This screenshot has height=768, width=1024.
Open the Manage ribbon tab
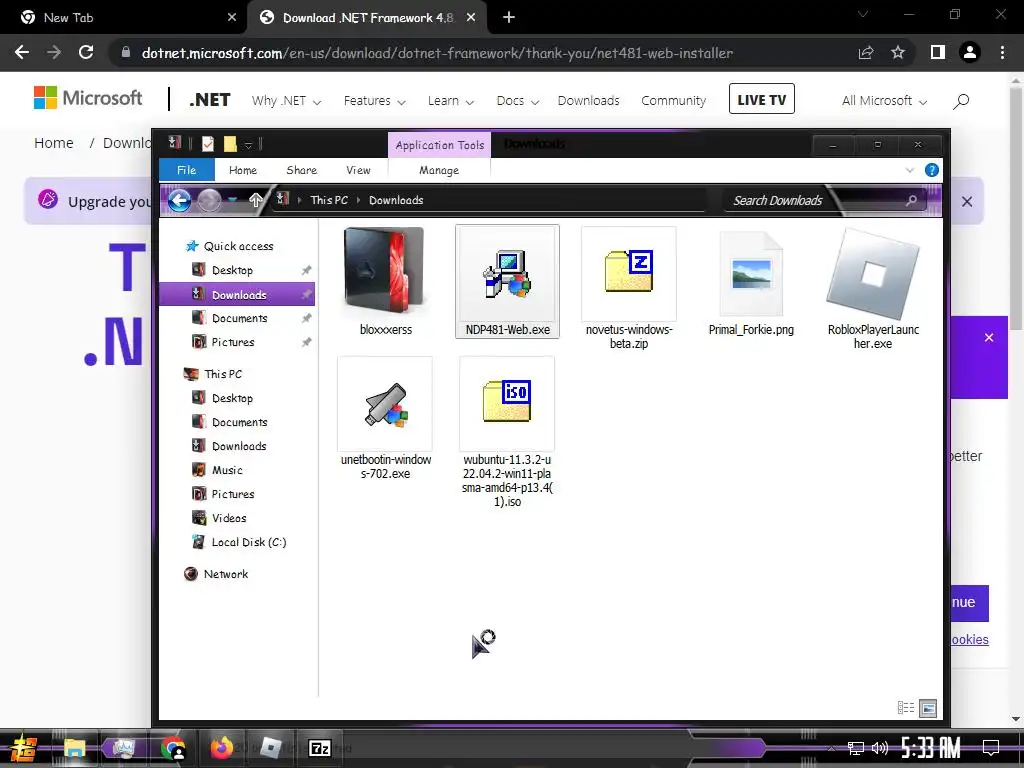439,170
